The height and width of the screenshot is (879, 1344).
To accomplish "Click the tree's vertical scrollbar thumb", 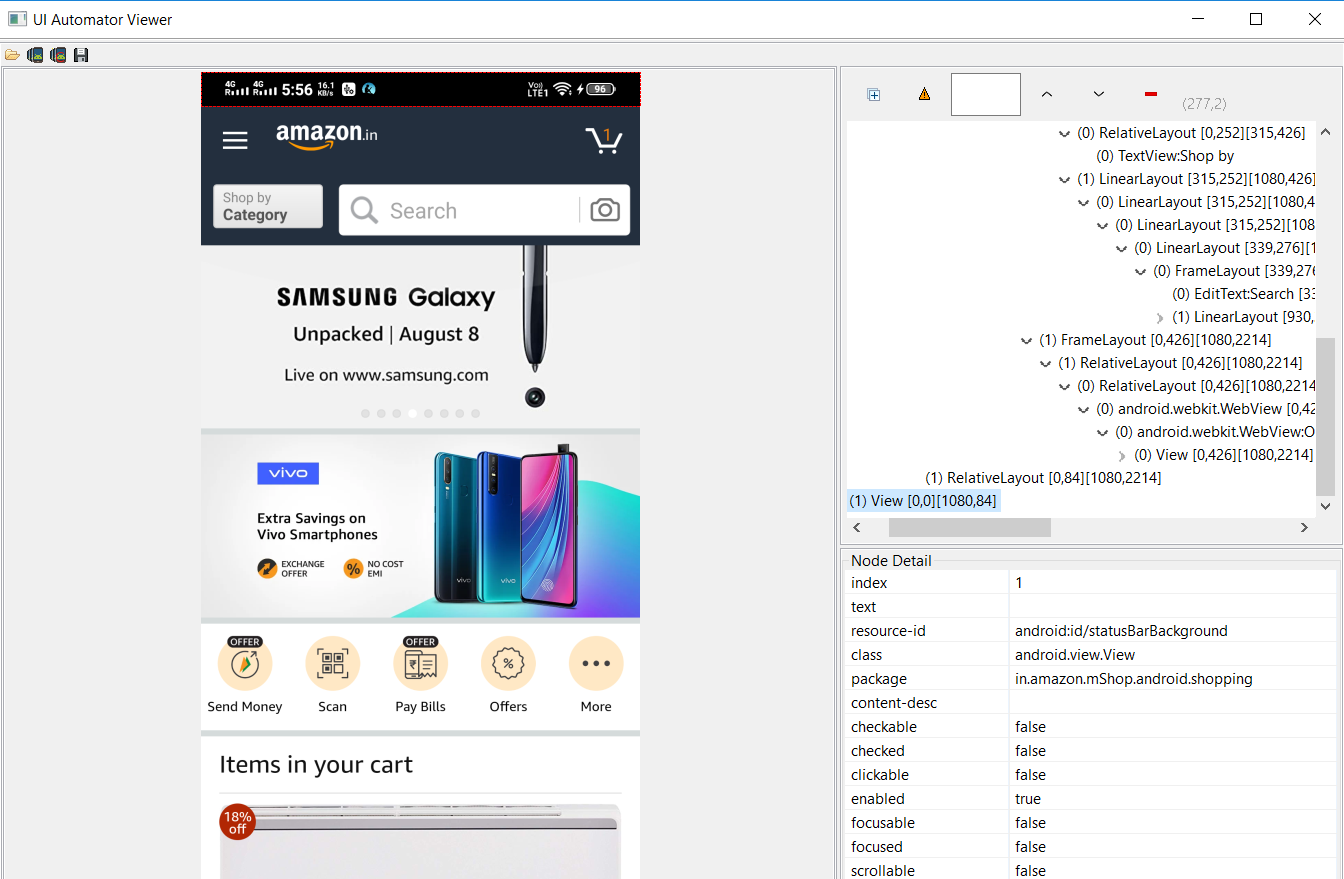I will (x=1325, y=416).
